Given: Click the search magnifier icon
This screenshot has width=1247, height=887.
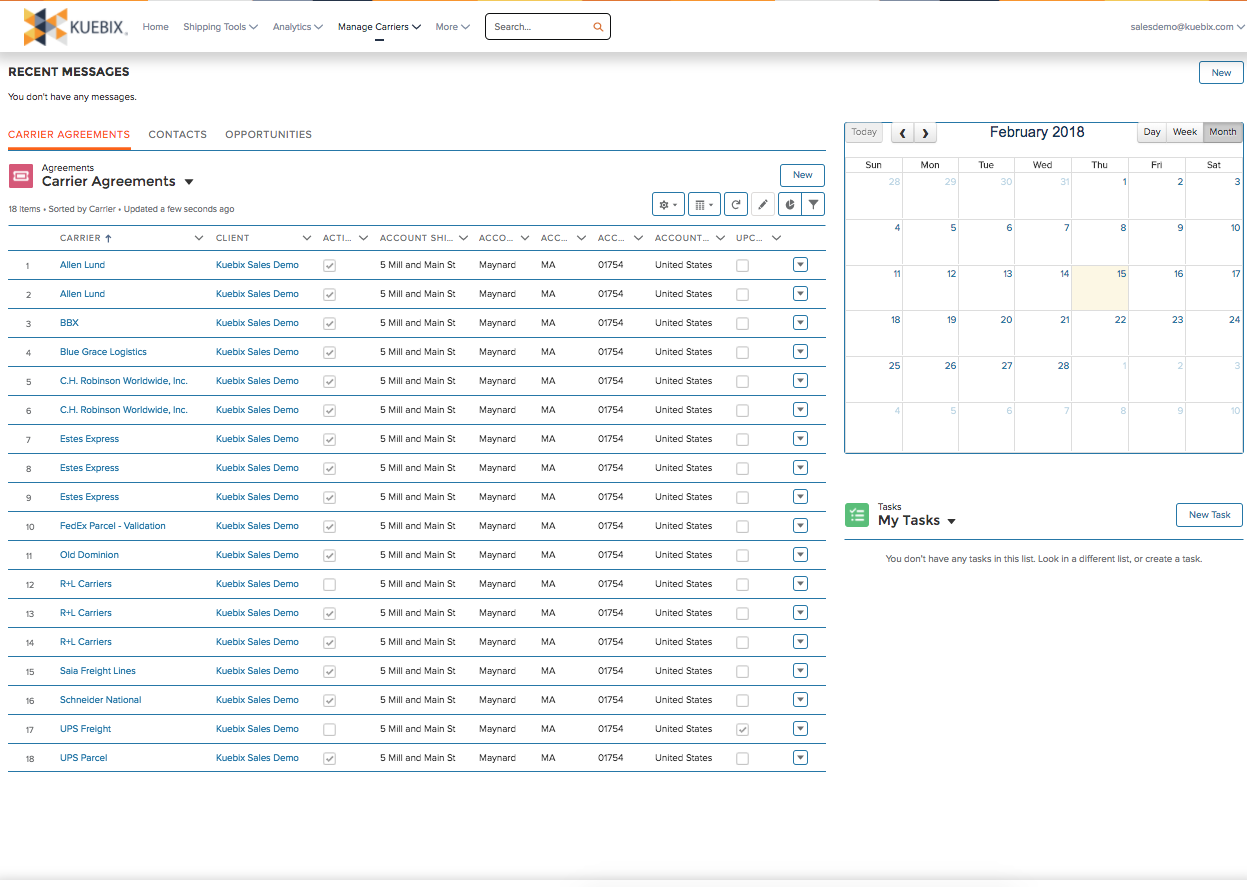Looking at the screenshot, I should [x=598, y=26].
